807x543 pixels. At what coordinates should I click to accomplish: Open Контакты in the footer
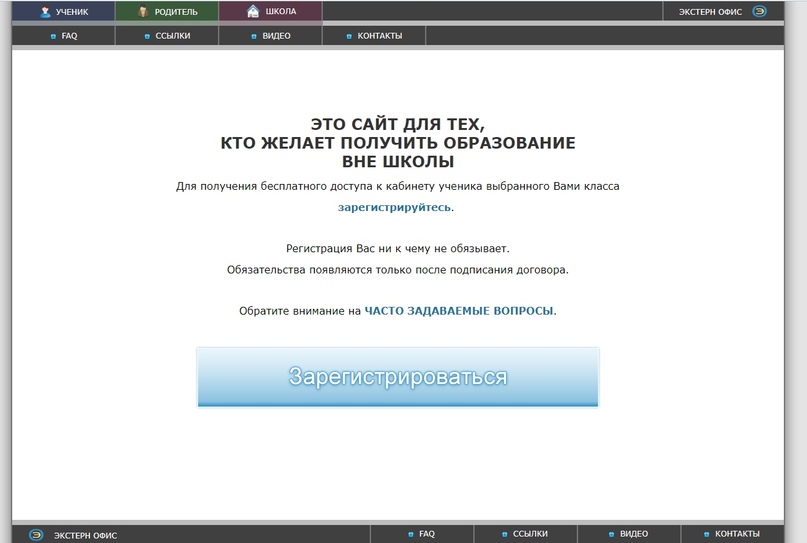point(732,534)
